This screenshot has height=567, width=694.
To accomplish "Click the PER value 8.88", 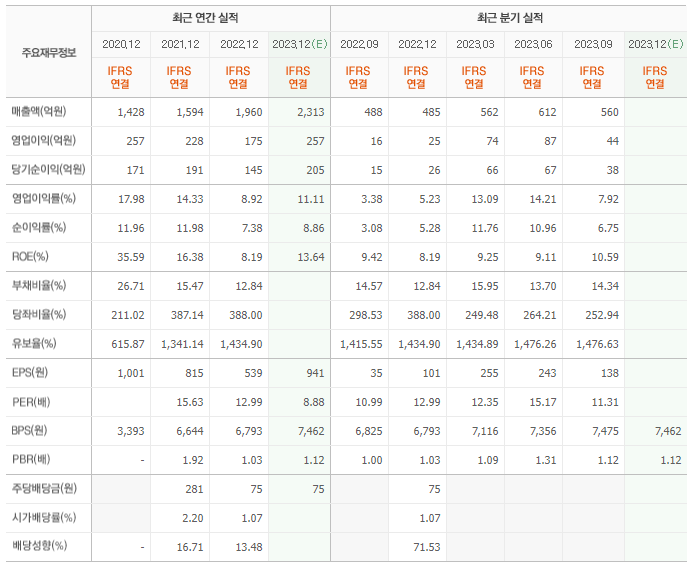I will [314, 402].
